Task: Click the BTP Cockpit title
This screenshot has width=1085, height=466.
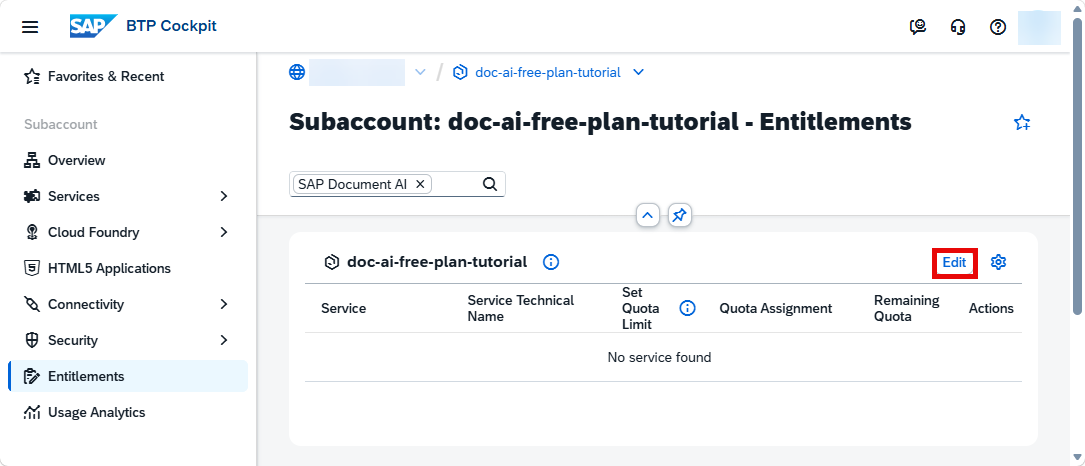Action: point(171,26)
